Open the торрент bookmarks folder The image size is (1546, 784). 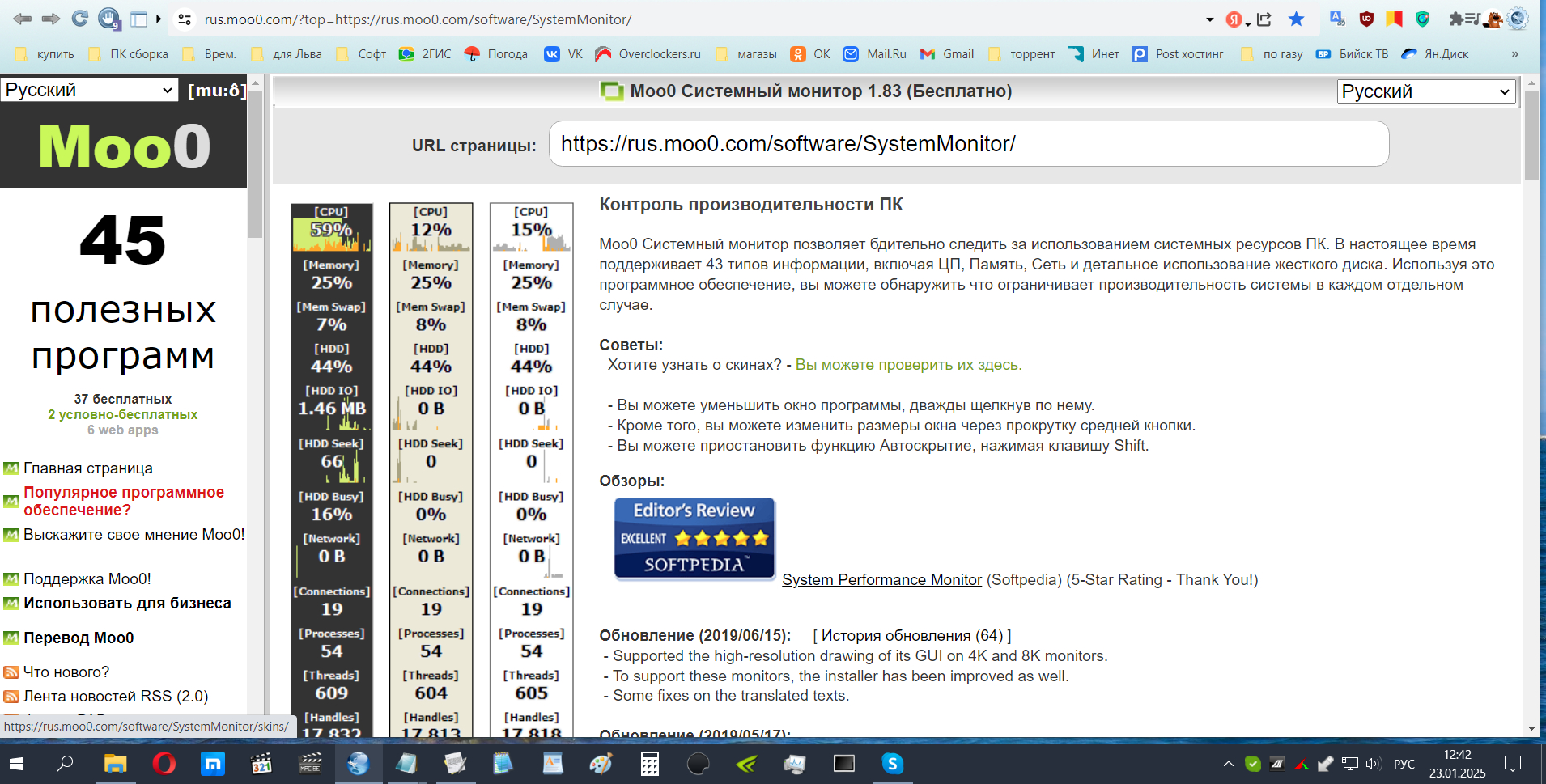coord(1021,54)
